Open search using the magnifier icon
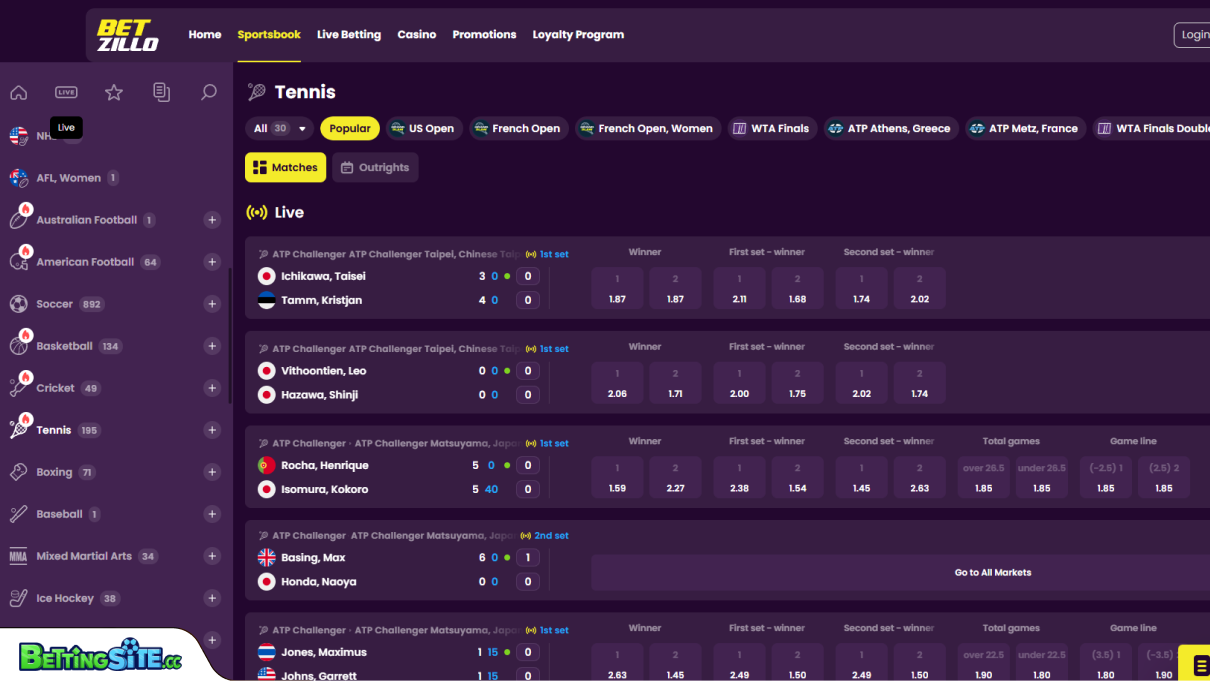The width and height of the screenshot is (1210, 681). coord(209,92)
